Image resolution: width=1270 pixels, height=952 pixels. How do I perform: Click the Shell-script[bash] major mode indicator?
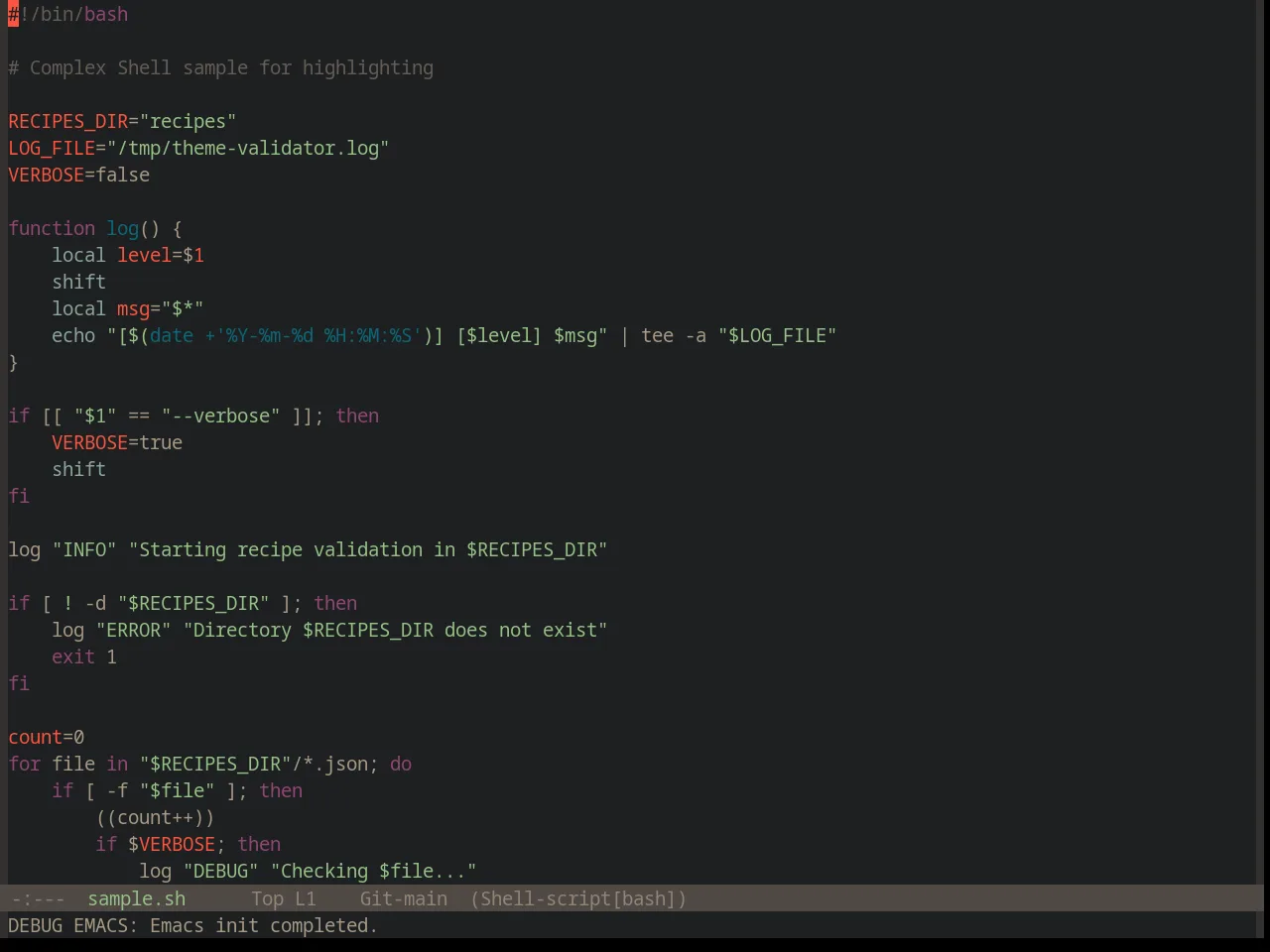[578, 898]
